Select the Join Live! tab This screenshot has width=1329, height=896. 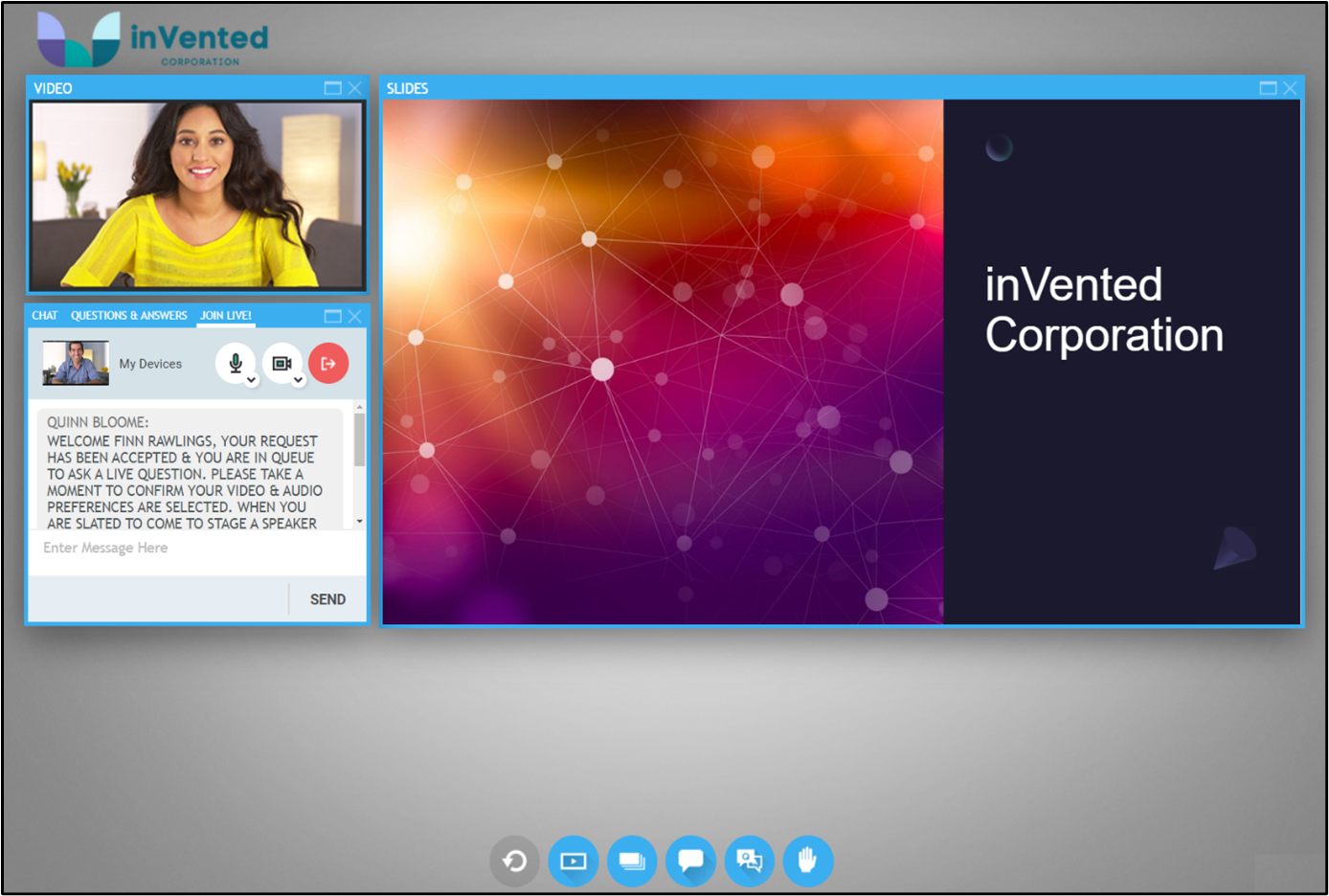click(226, 315)
